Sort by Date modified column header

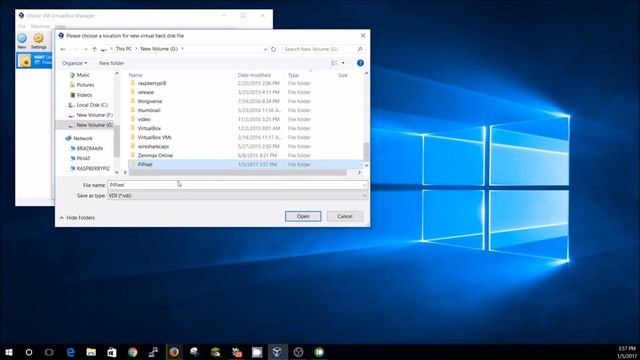tap(254, 75)
